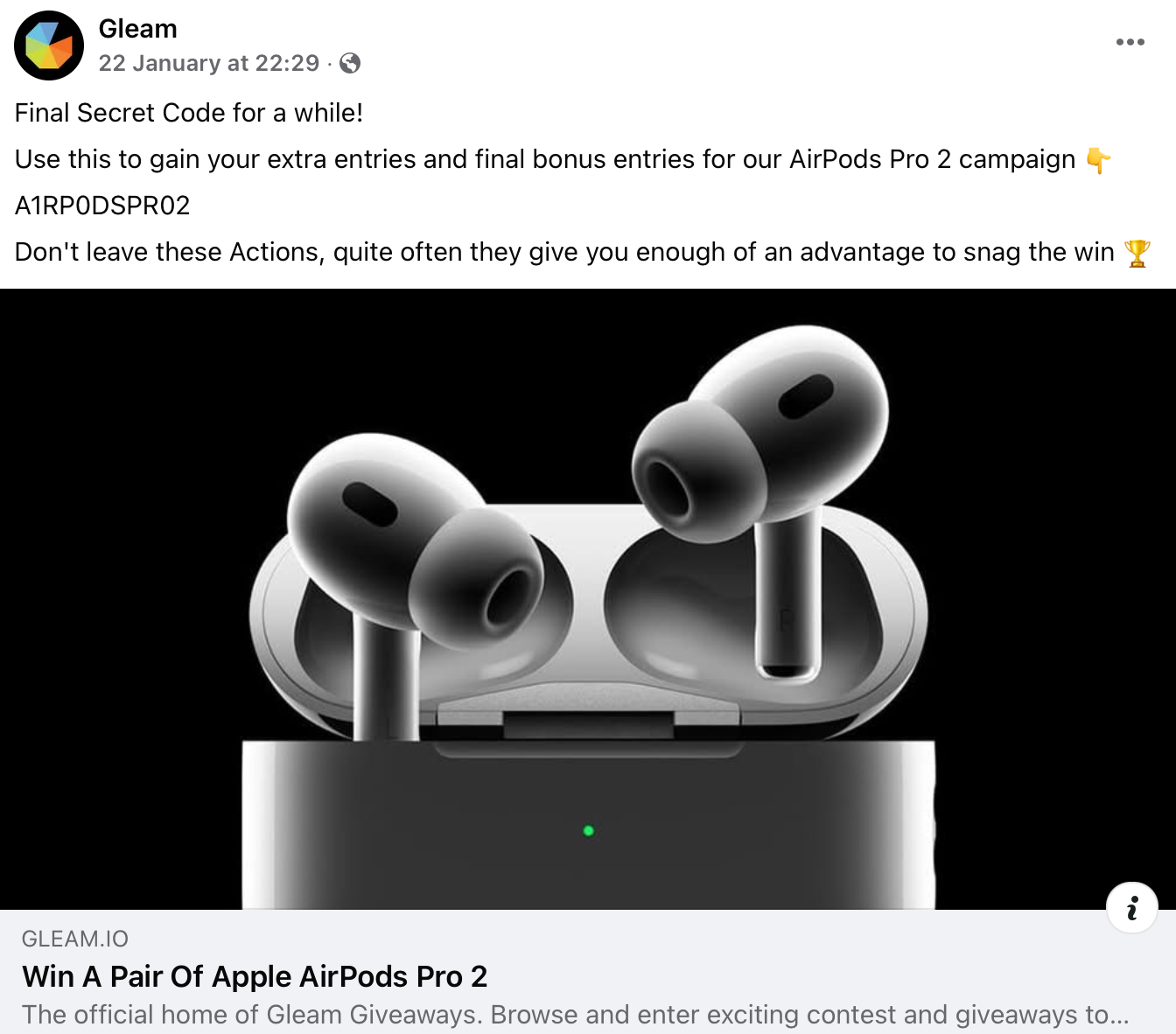Click the GLEAM.IO domain label

75,939
